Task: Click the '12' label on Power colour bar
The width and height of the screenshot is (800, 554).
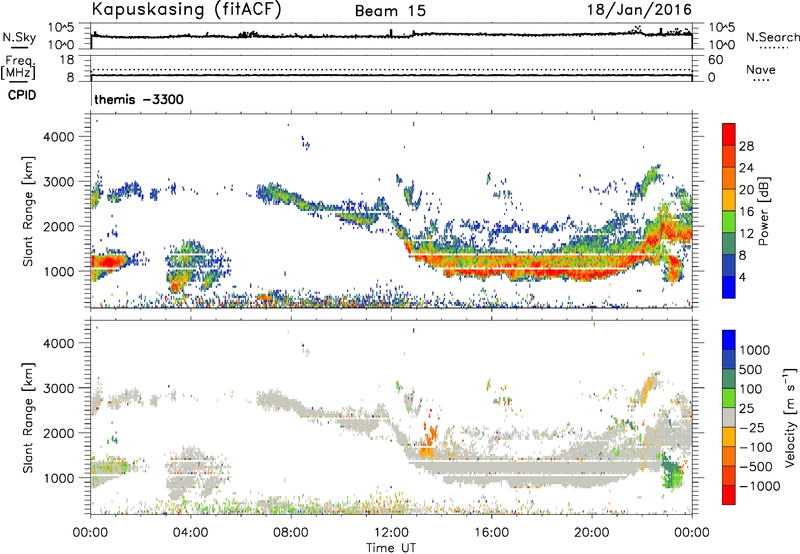Action: (x=746, y=234)
